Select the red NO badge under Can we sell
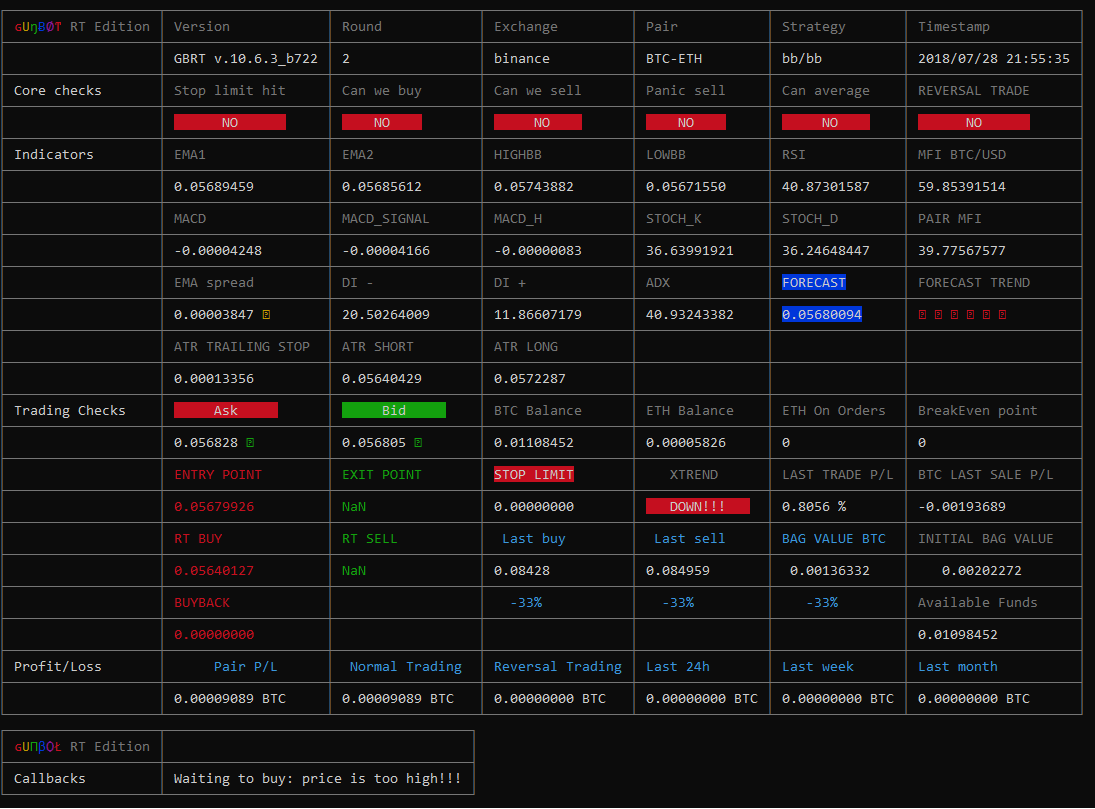 point(538,122)
